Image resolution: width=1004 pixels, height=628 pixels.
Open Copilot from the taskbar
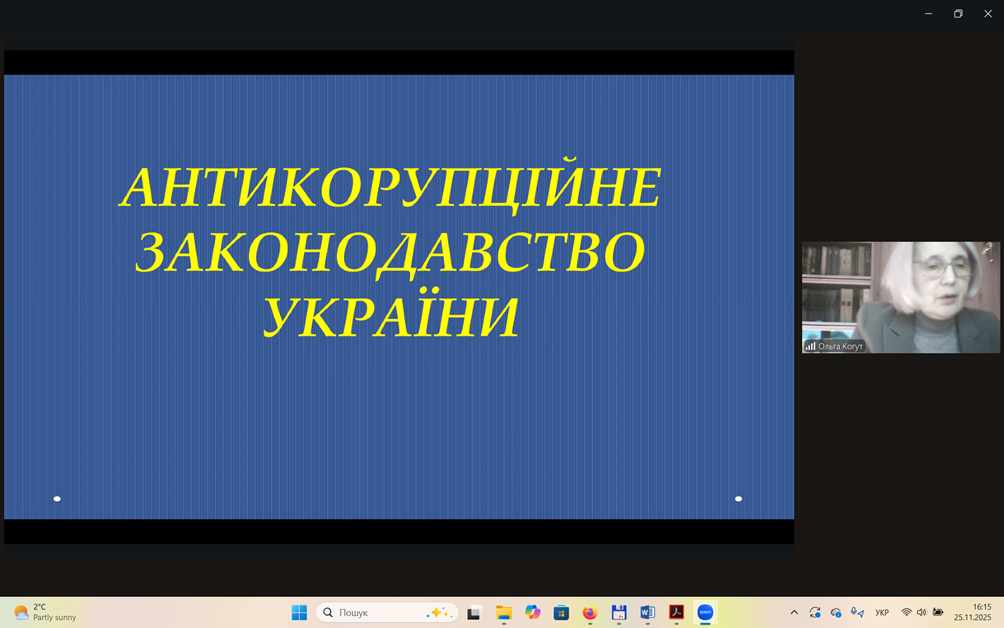[x=532, y=612]
